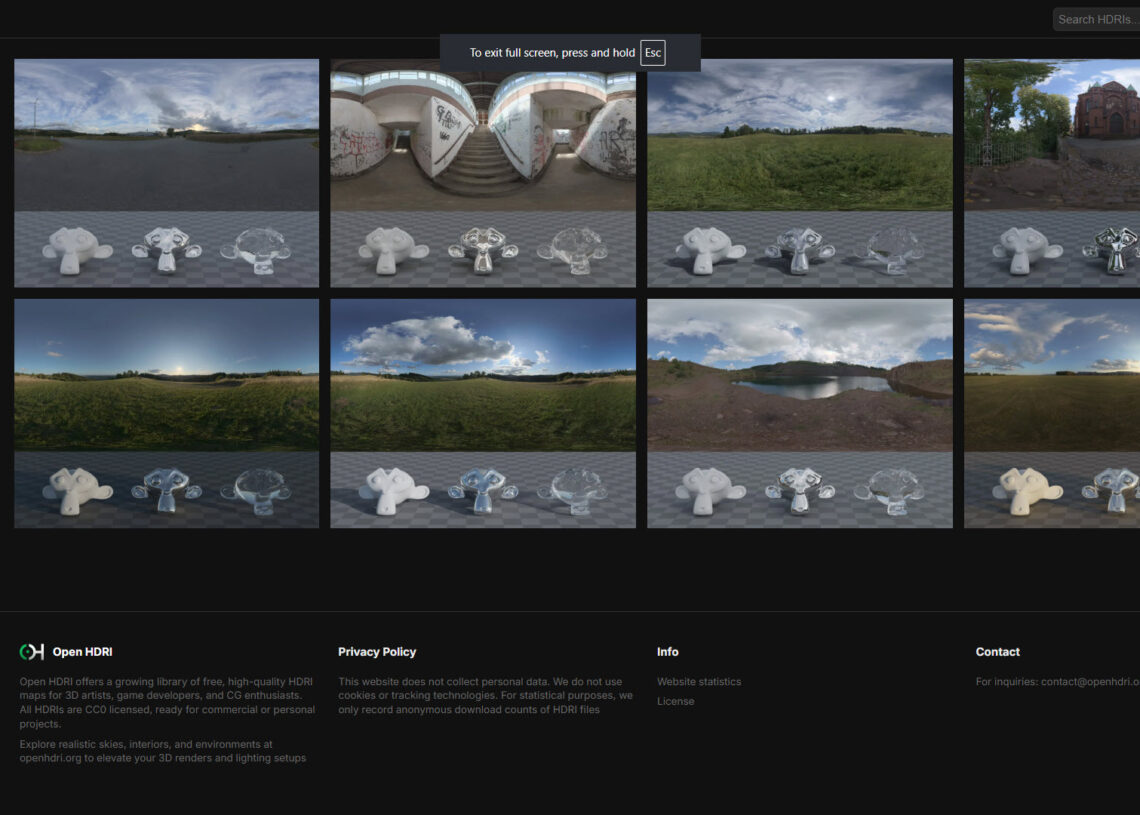Open the License page
Image resolution: width=1140 pixels, height=815 pixels.
[x=675, y=701]
